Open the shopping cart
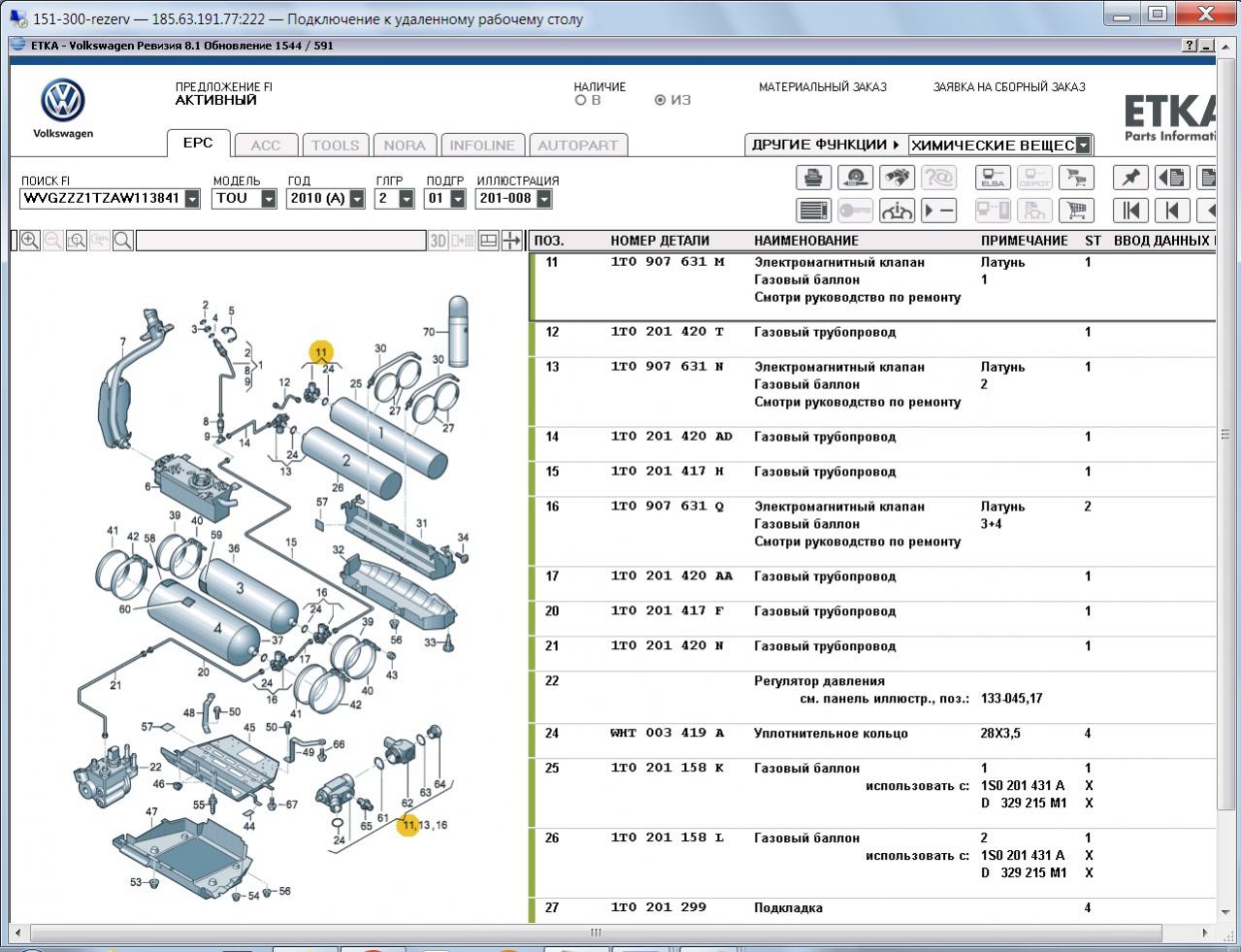The height and width of the screenshot is (952, 1241). pyautogui.click(x=1076, y=210)
